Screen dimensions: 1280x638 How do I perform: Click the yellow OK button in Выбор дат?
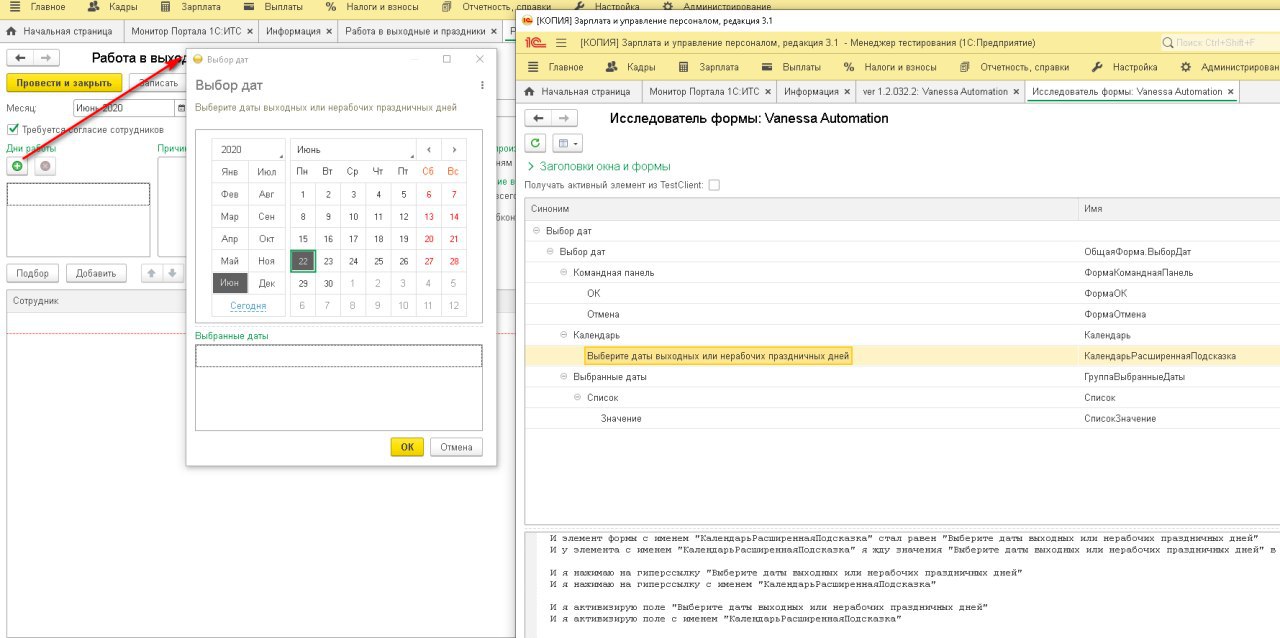[407, 447]
